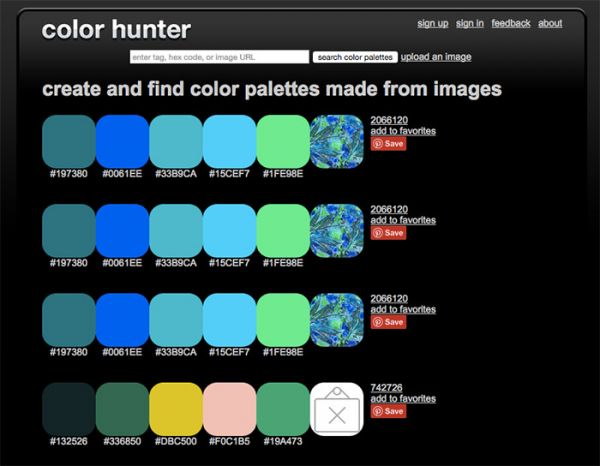The height and width of the screenshot is (466, 600).
Task: Open the feedback link in header
Action: 510,23
